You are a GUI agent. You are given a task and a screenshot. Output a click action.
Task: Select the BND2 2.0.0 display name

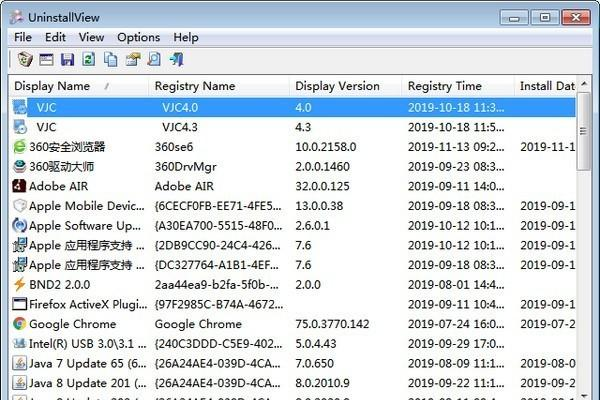[59, 285]
